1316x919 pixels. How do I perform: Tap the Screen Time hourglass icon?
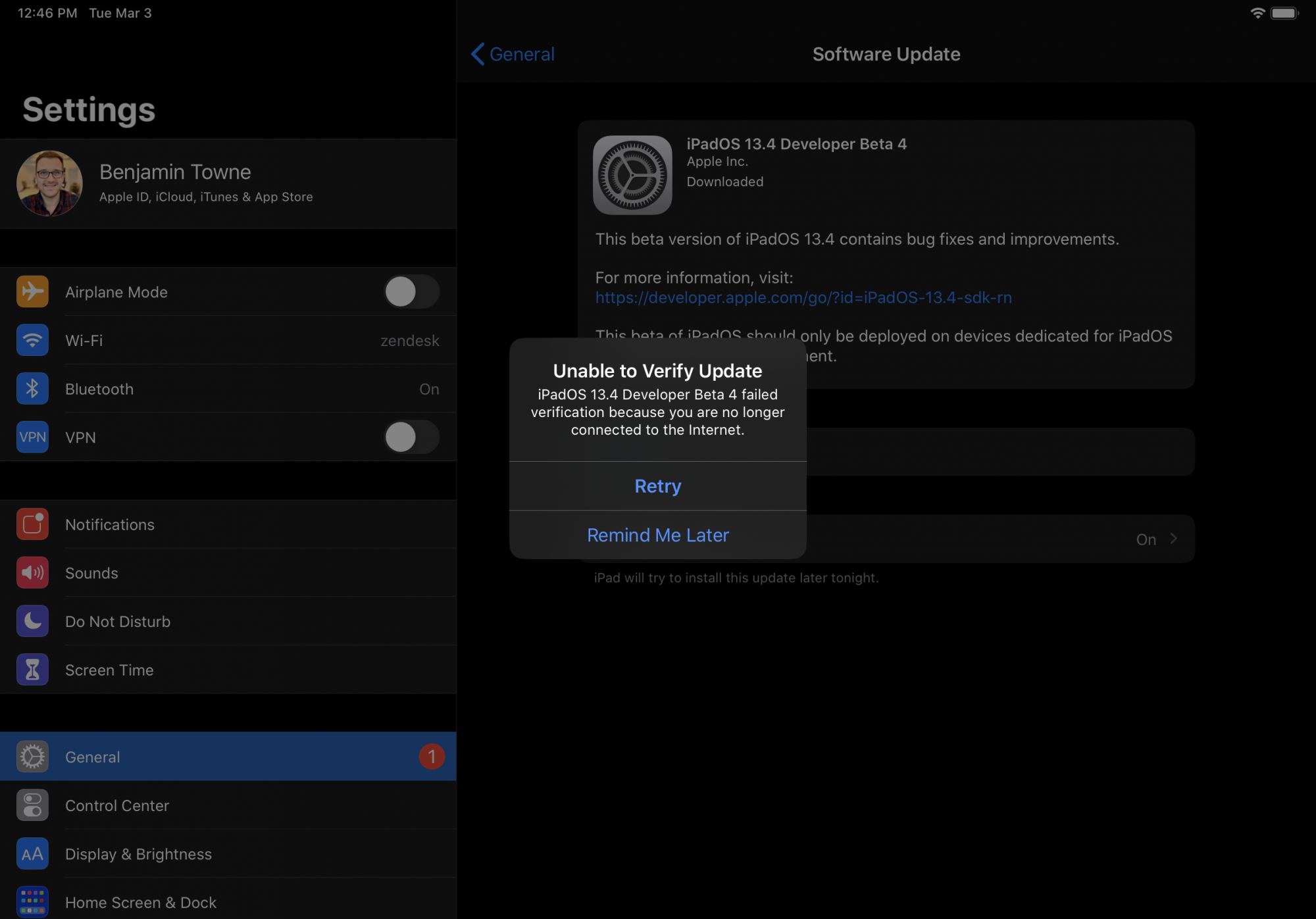click(32, 670)
